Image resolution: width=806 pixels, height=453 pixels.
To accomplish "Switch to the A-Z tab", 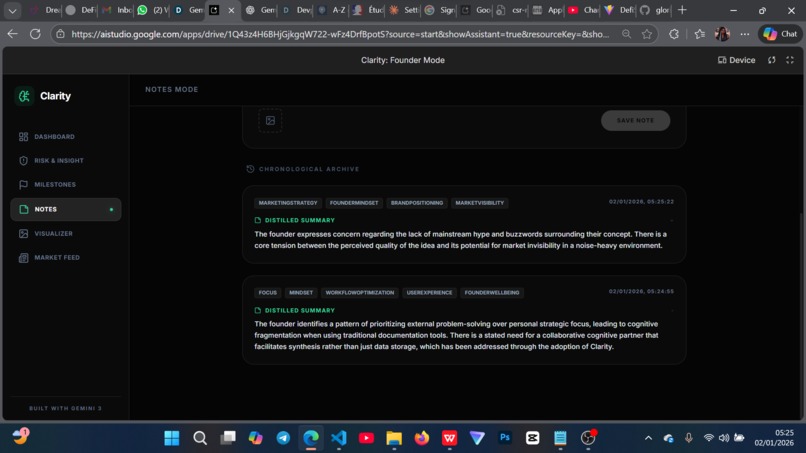I will (x=332, y=10).
